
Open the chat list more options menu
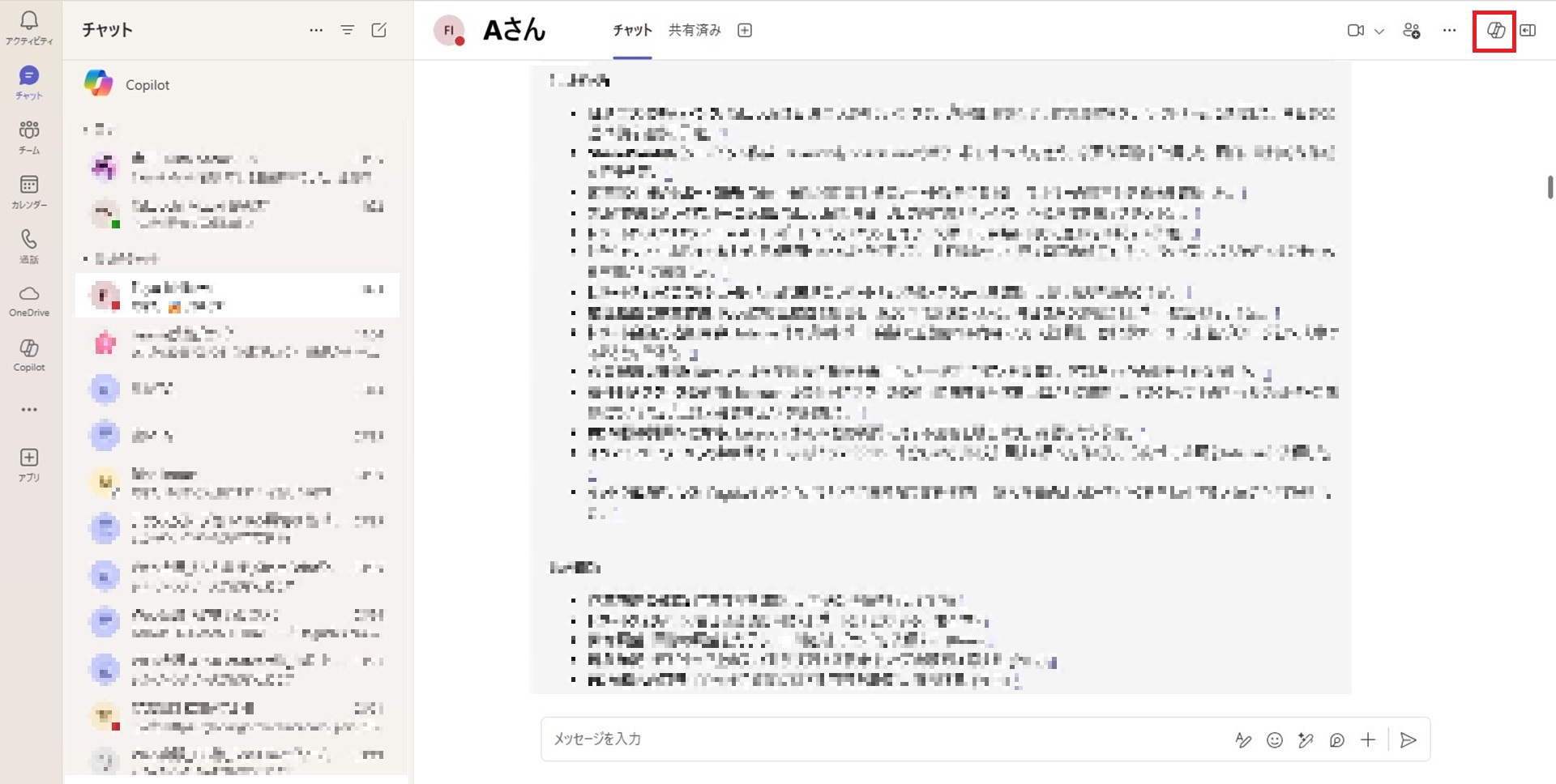315,30
